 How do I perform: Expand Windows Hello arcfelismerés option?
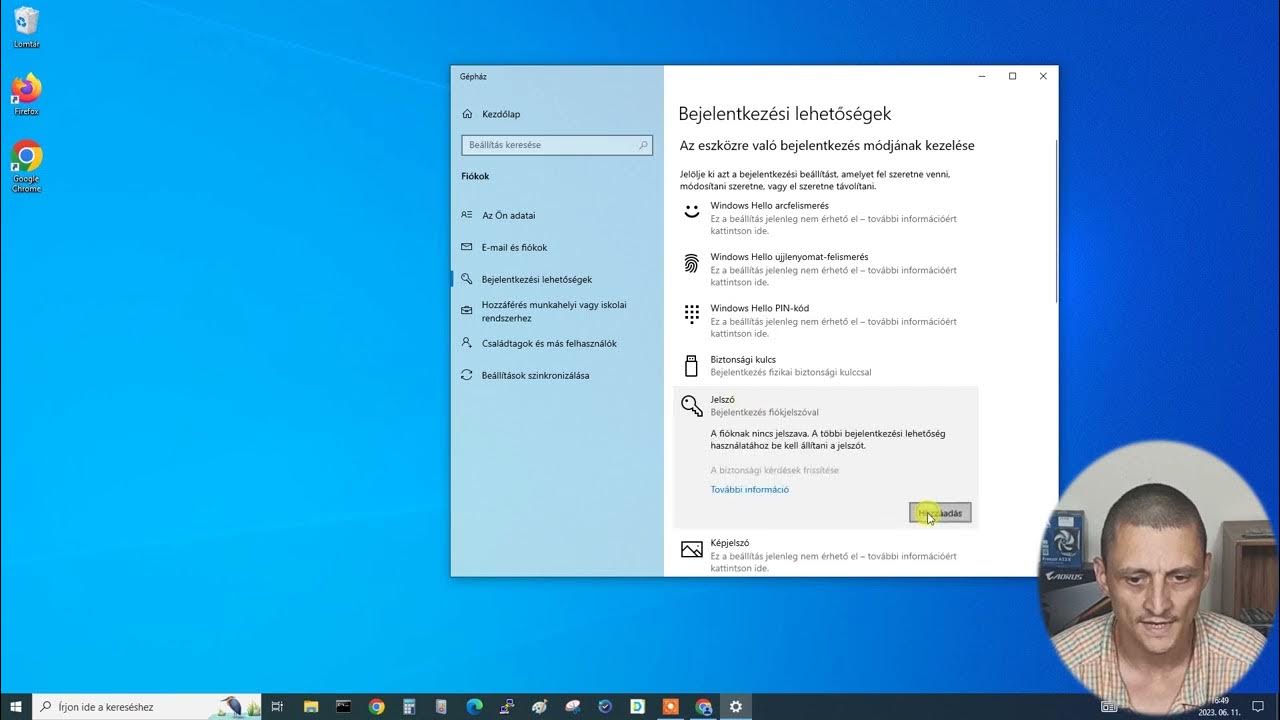click(826, 218)
